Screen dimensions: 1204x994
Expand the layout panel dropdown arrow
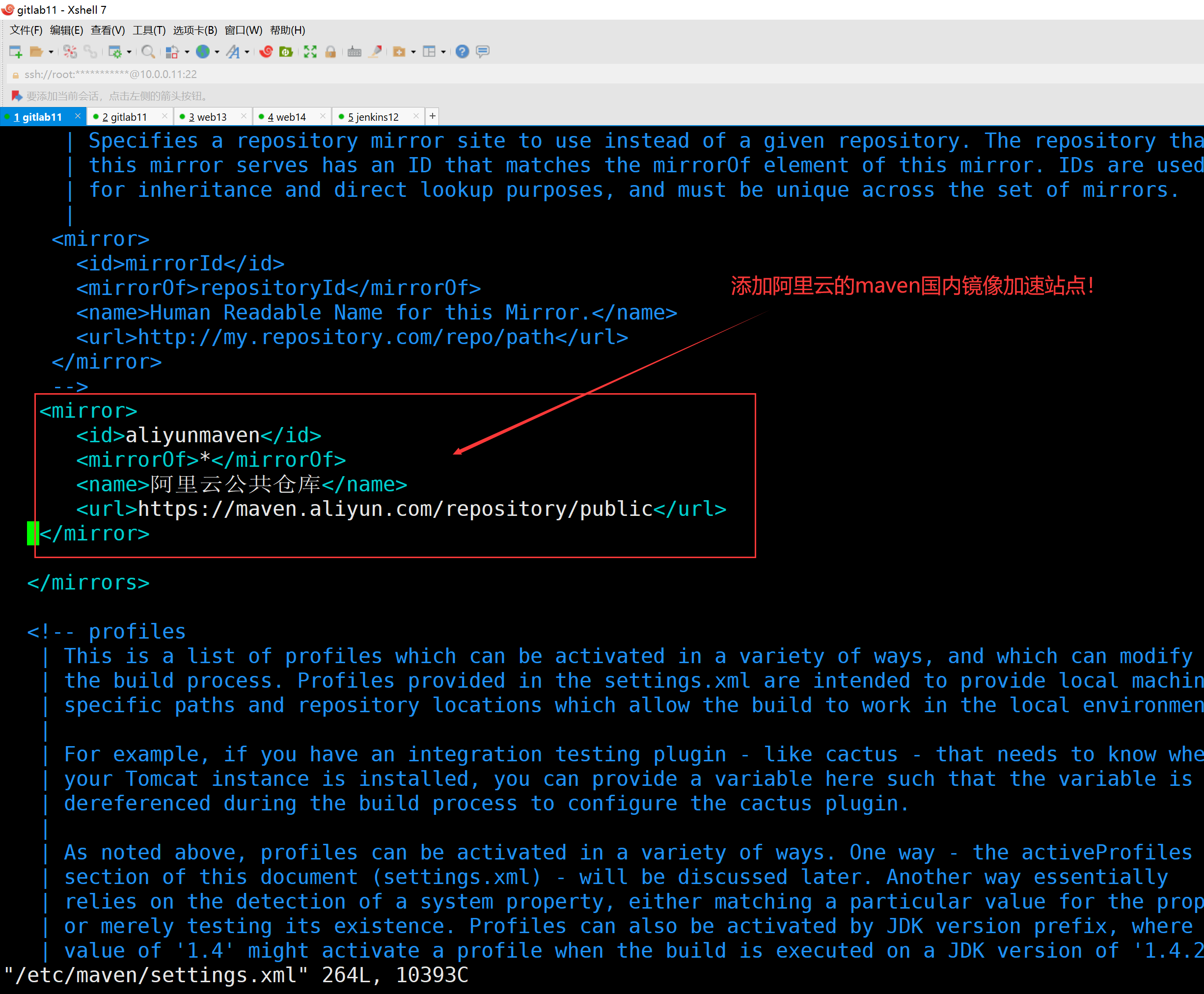point(443,52)
